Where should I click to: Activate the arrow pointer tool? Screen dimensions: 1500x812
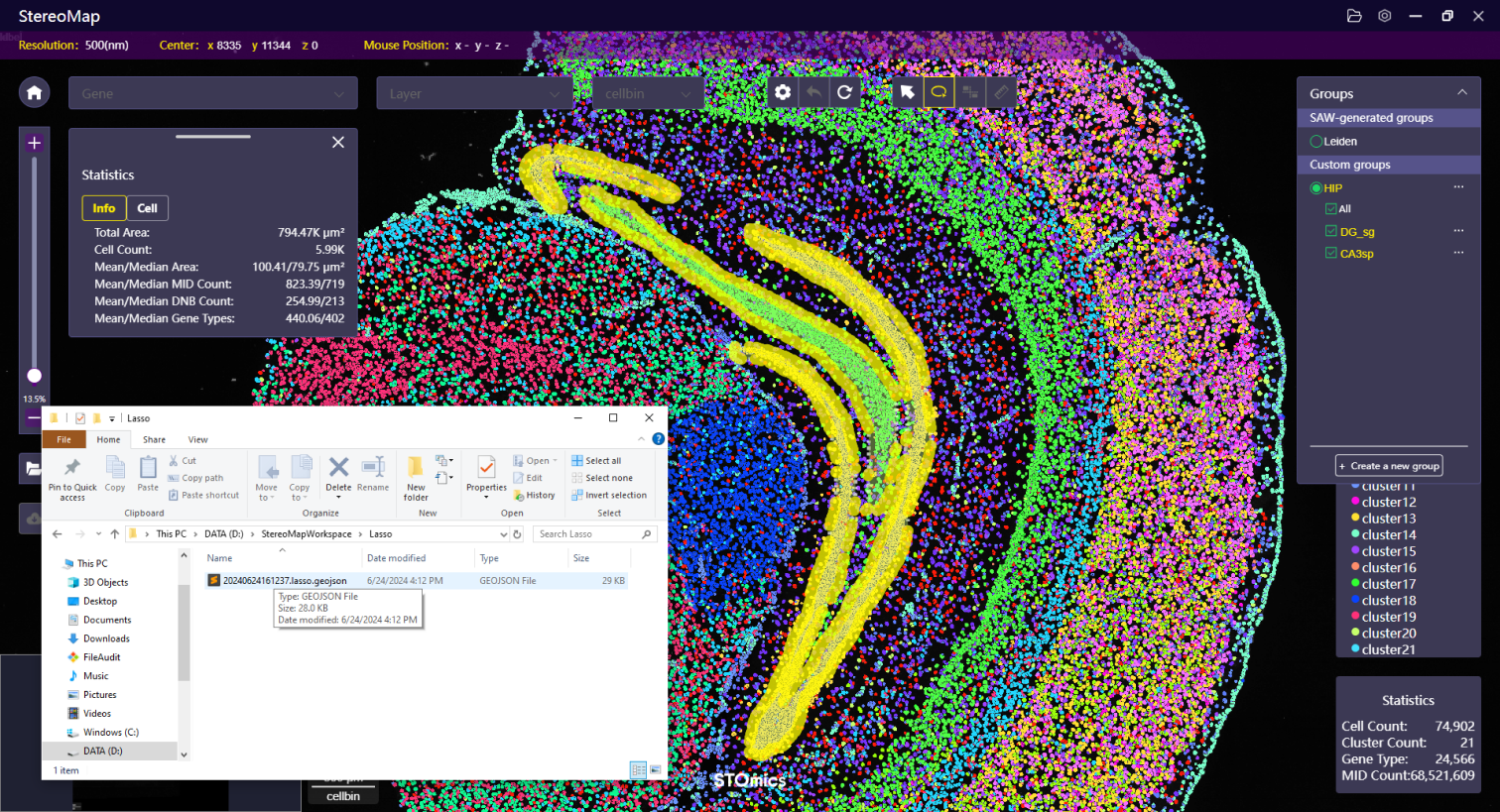coord(907,92)
